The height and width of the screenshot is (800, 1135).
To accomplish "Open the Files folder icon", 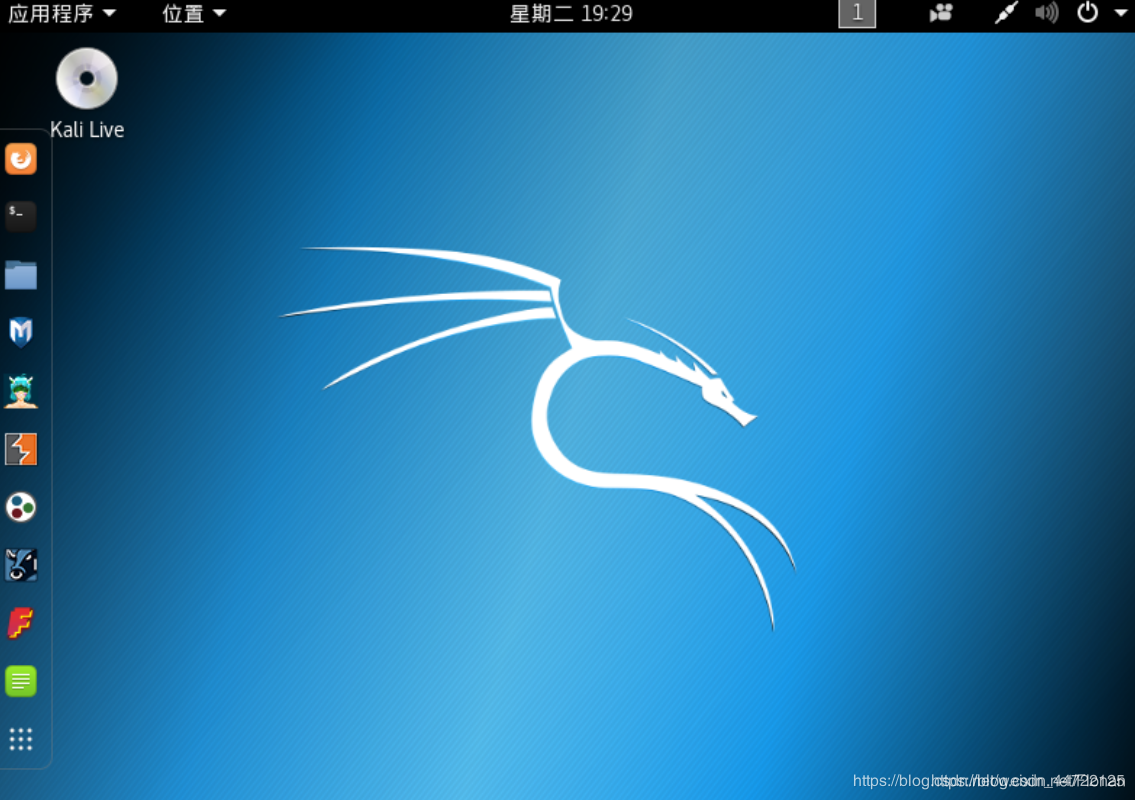I will tap(21, 275).
